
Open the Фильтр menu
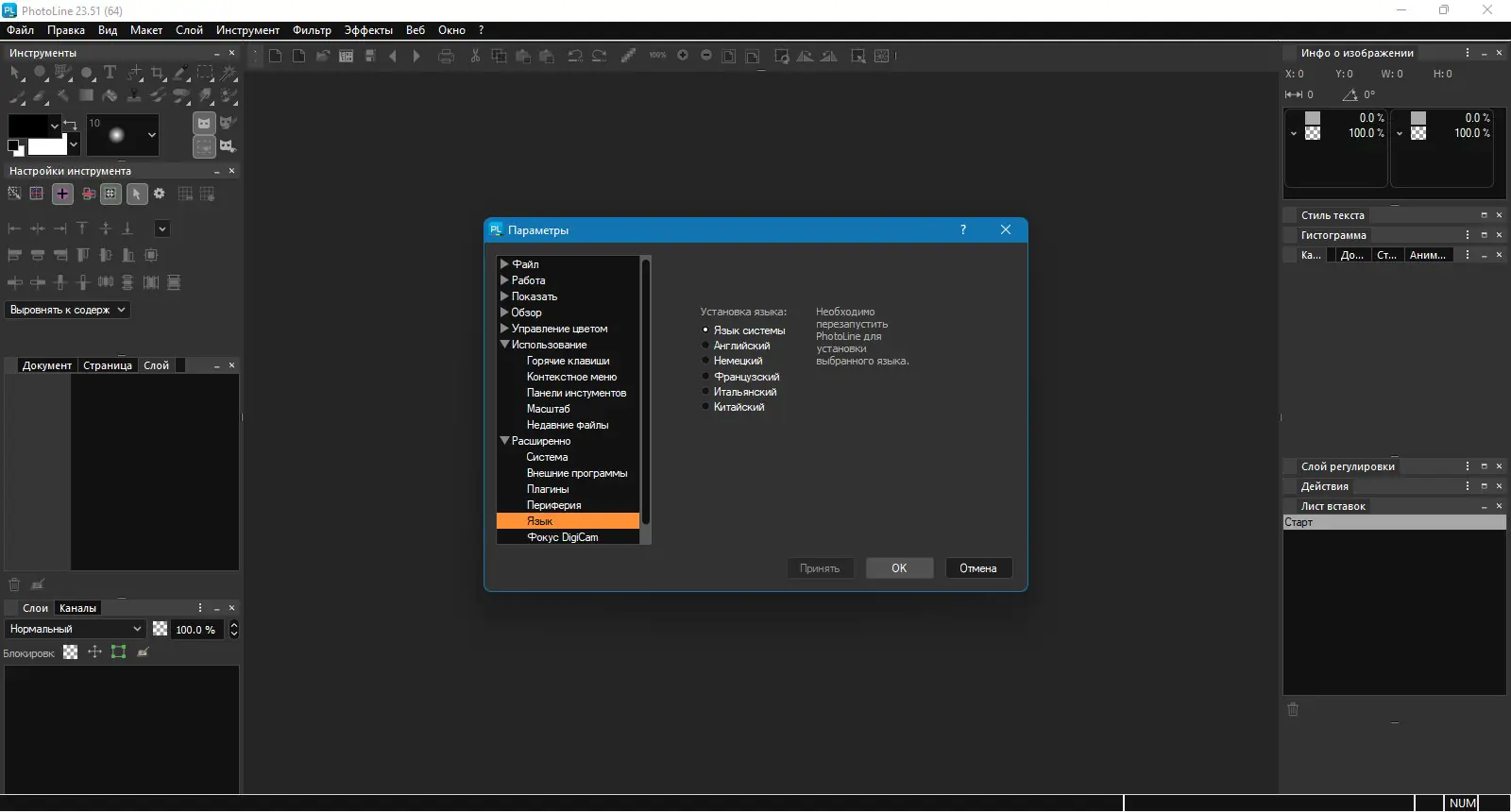coord(312,30)
